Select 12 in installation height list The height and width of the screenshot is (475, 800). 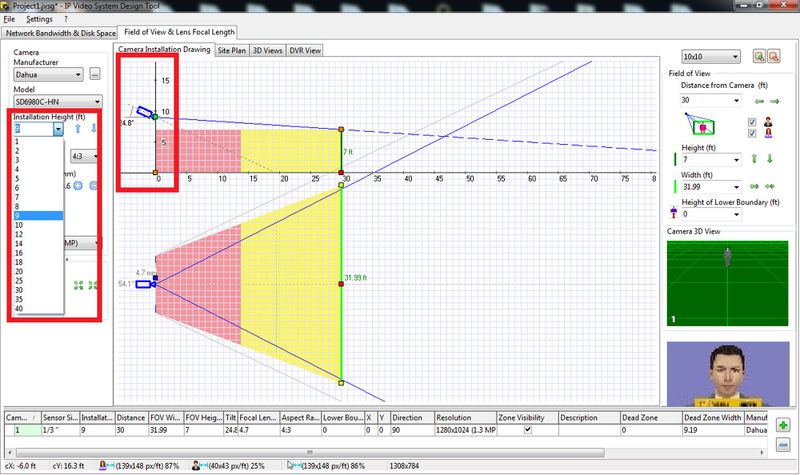[18, 234]
